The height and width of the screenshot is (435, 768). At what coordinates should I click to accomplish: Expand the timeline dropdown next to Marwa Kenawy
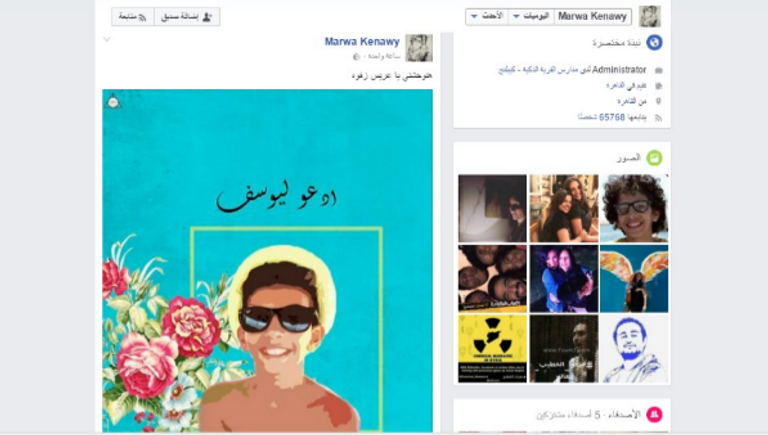point(531,17)
